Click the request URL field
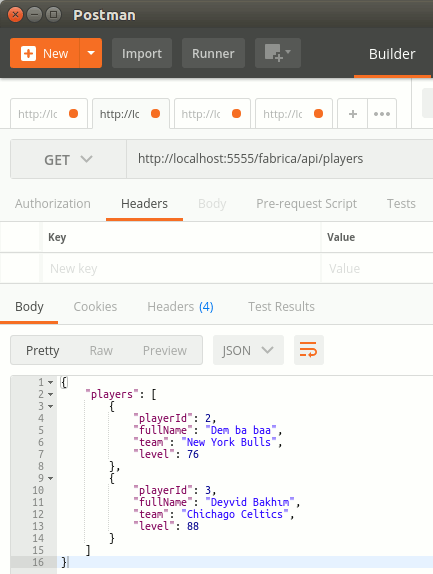 pos(280,159)
